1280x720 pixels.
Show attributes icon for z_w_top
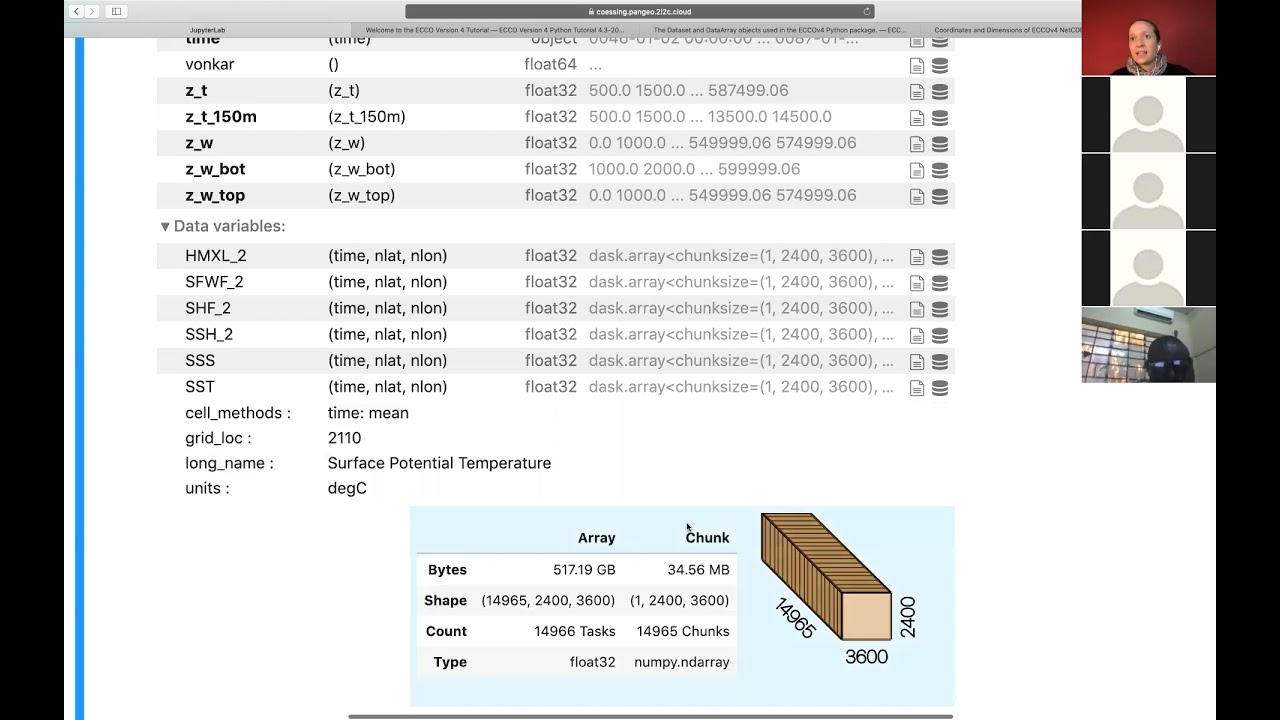(917, 196)
